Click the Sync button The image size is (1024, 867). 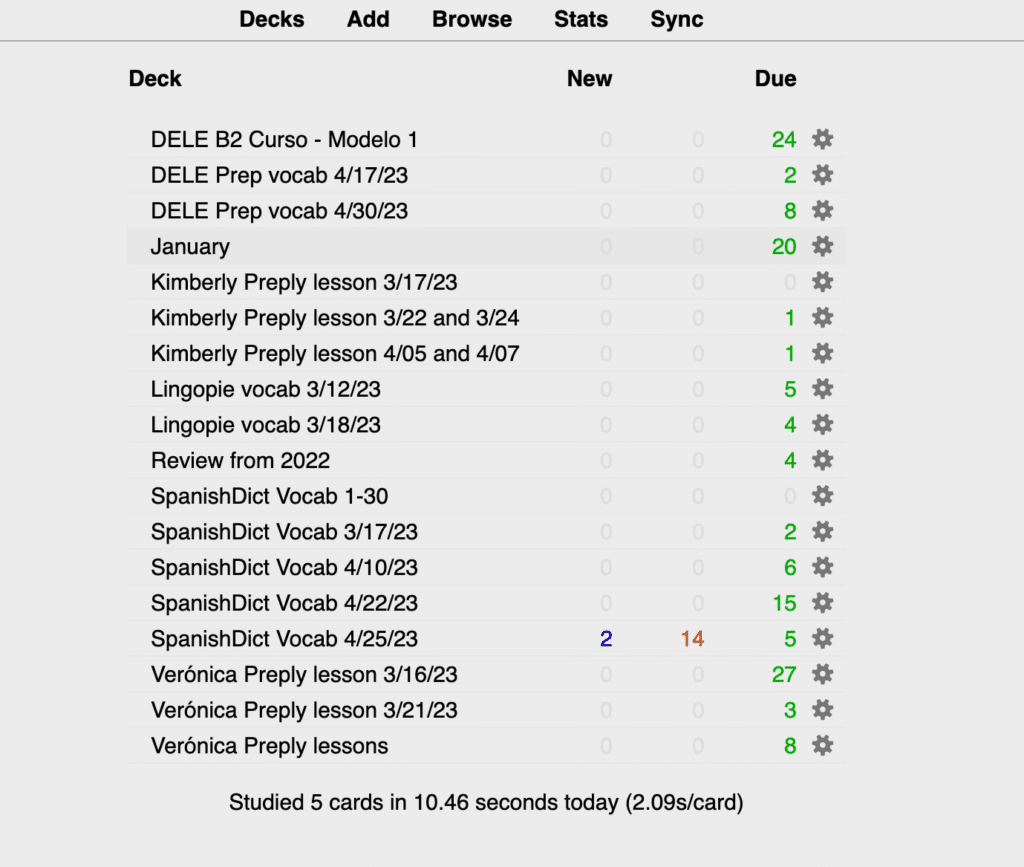pyautogui.click(x=676, y=19)
